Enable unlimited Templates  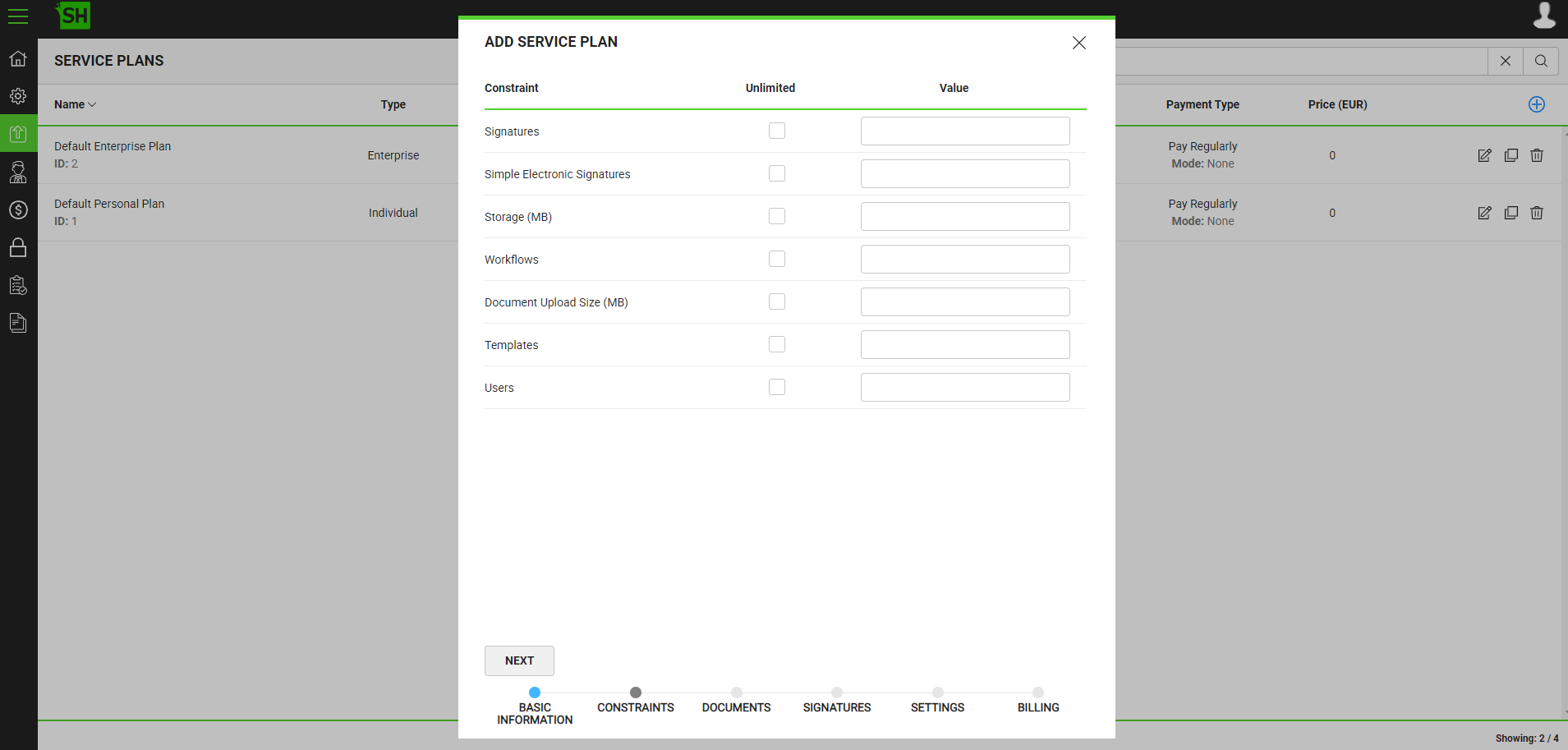[x=777, y=344]
